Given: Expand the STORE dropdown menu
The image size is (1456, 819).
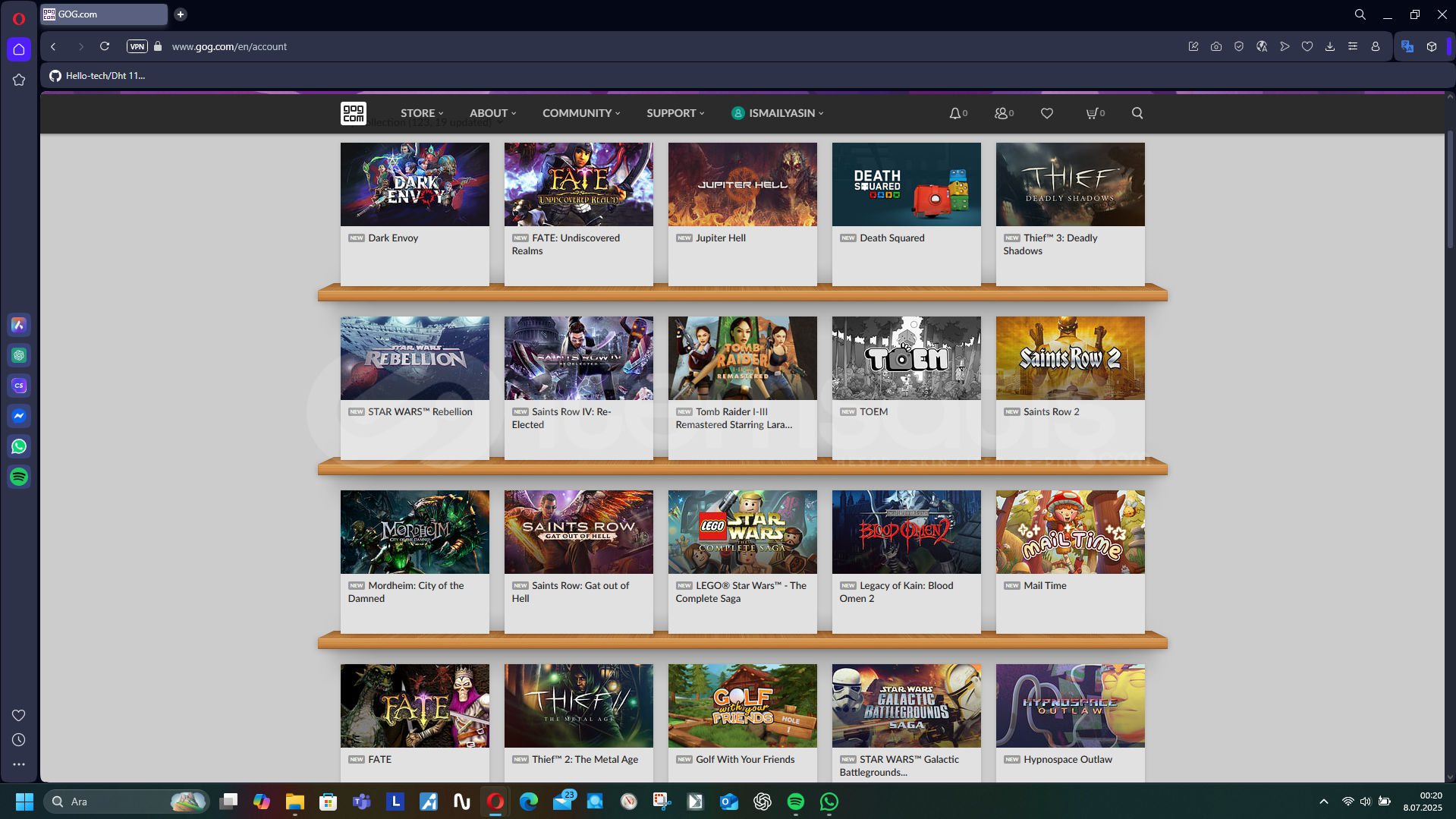Looking at the screenshot, I should click(422, 113).
